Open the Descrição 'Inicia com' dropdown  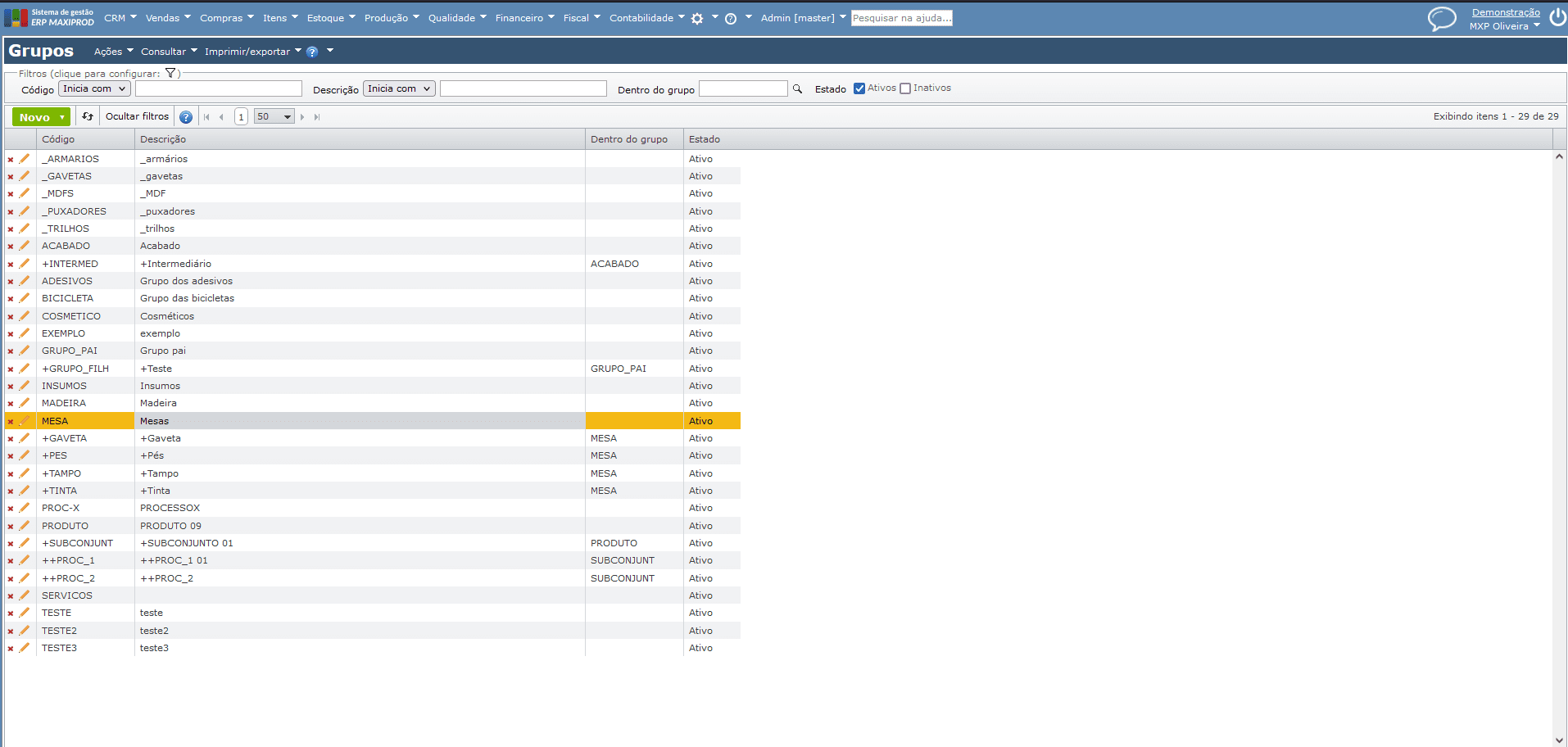click(x=399, y=88)
